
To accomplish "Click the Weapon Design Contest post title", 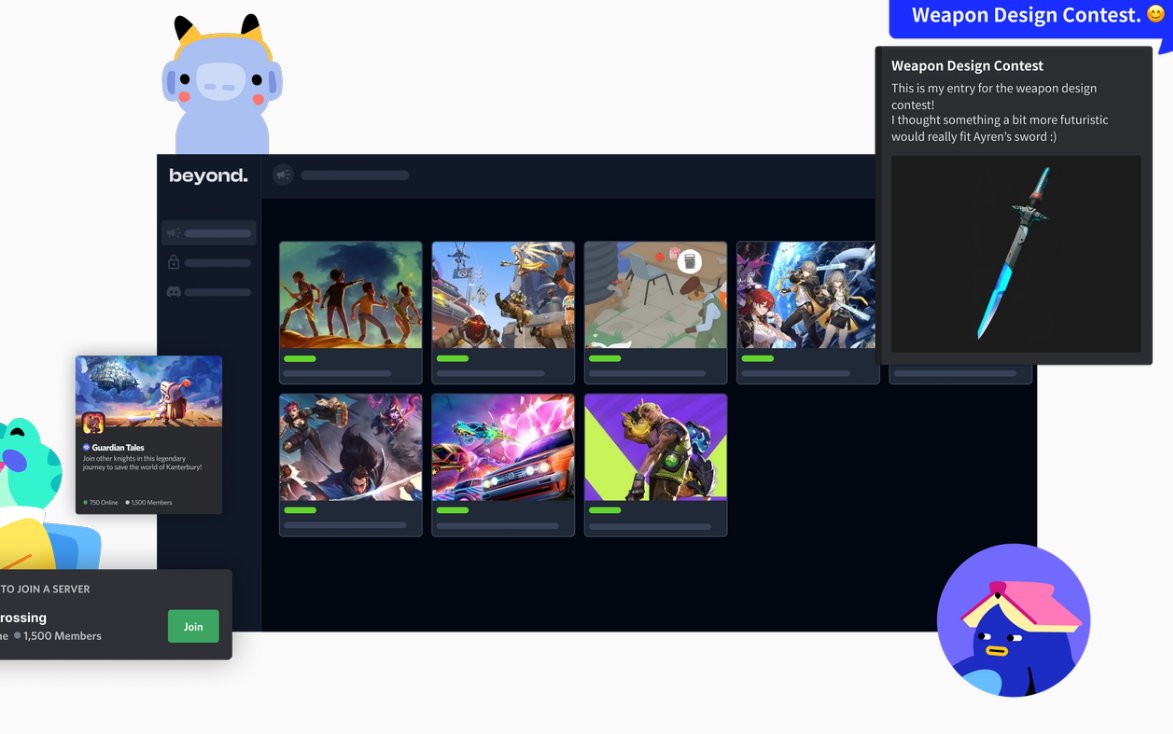I will pyautogui.click(x=967, y=66).
